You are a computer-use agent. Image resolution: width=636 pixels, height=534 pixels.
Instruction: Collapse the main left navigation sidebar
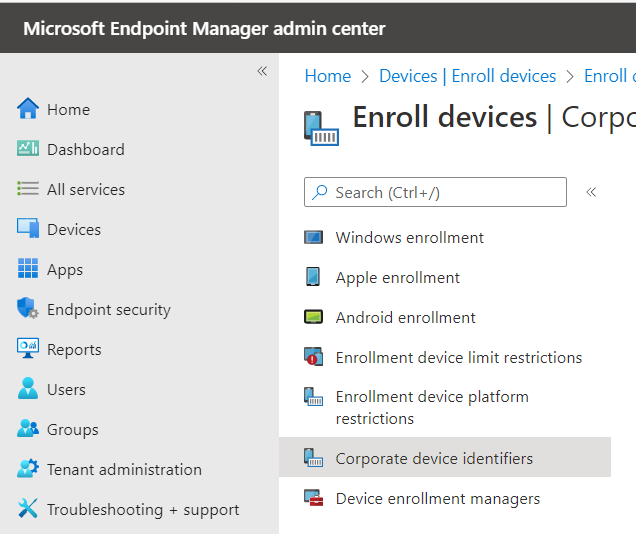pyautogui.click(x=262, y=71)
